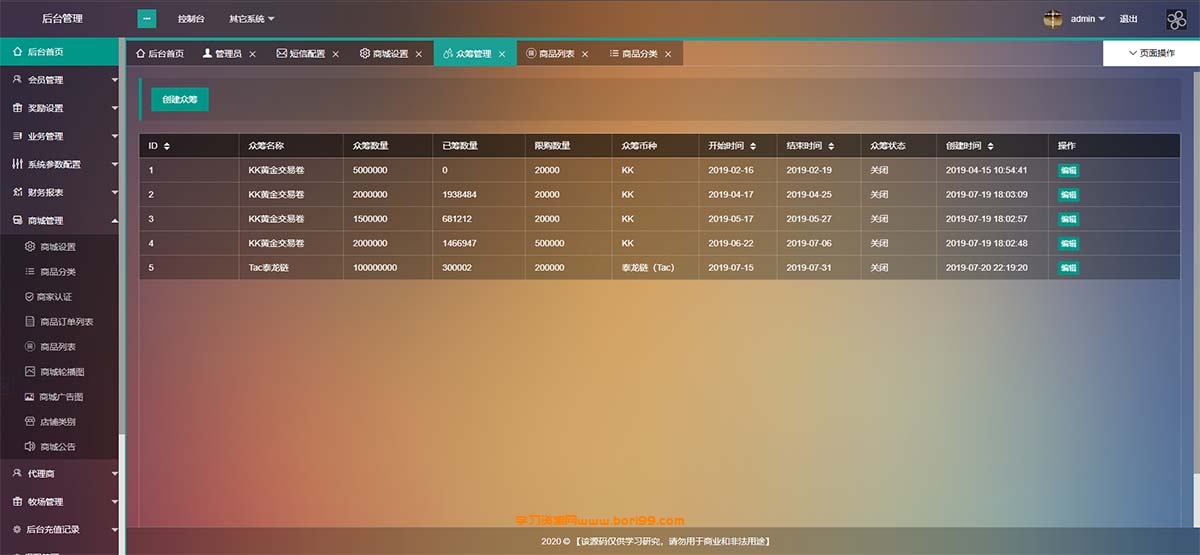This screenshot has height=555, width=1200.
Task: Open the 其它系统 dropdown
Action: click(x=251, y=19)
